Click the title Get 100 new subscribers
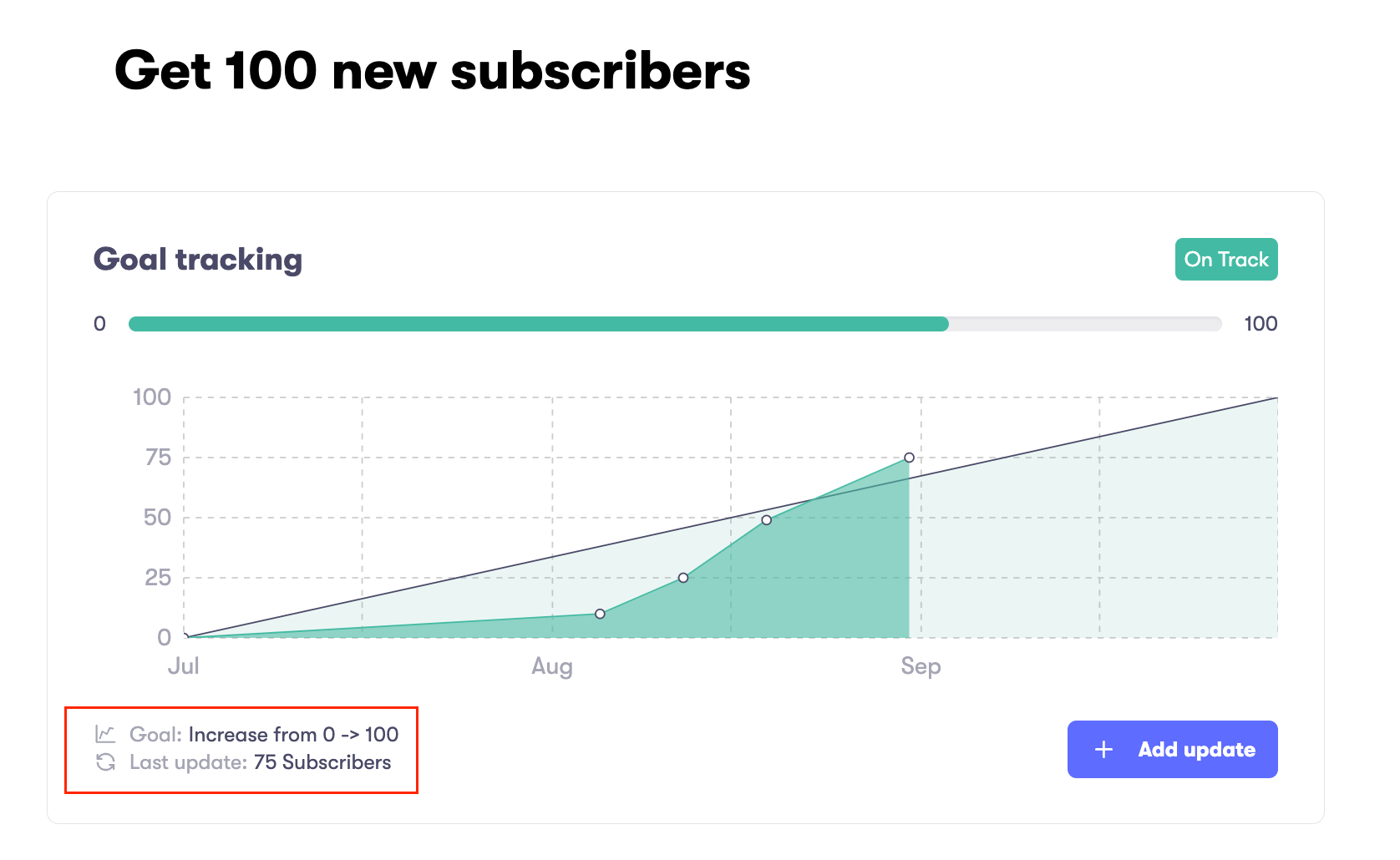 coord(433,70)
